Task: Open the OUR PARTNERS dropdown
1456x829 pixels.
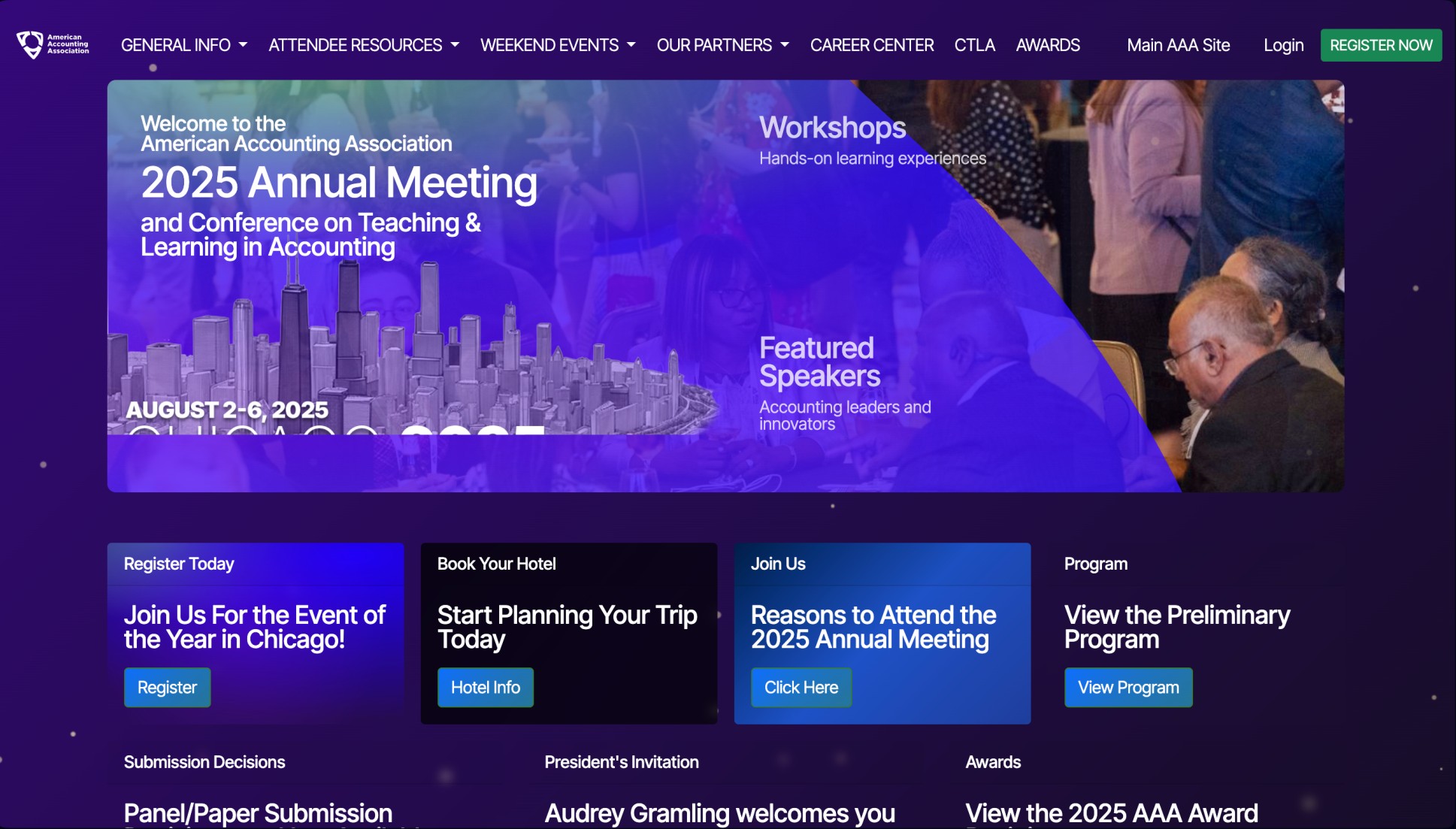Action: pyautogui.click(x=723, y=45)
